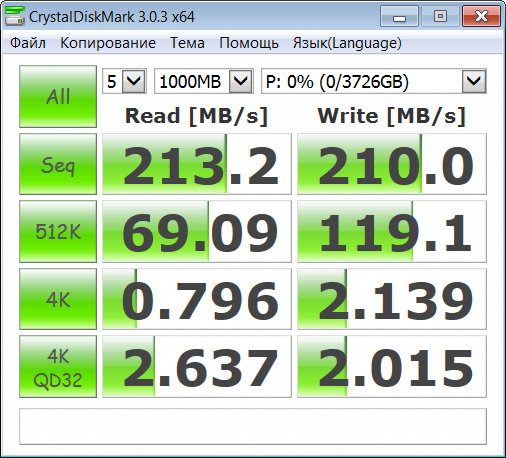Open the Файл menu
This screenshot has width=506, height=458.
[28, 43]
